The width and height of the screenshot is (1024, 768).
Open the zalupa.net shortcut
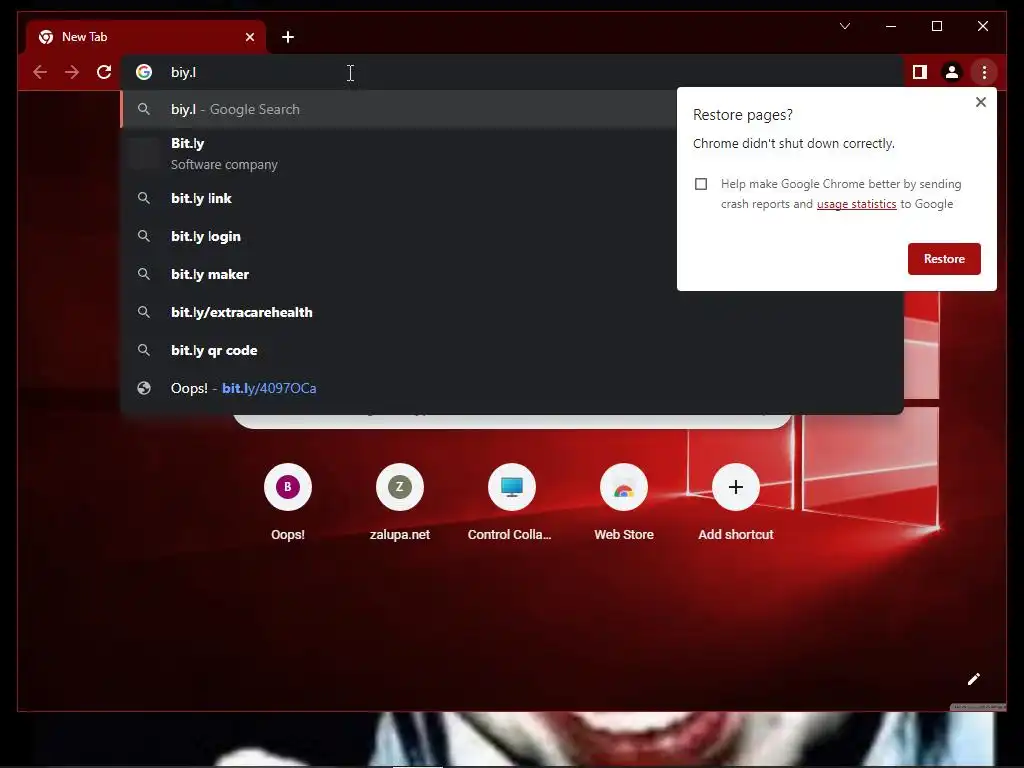[400, 502]
